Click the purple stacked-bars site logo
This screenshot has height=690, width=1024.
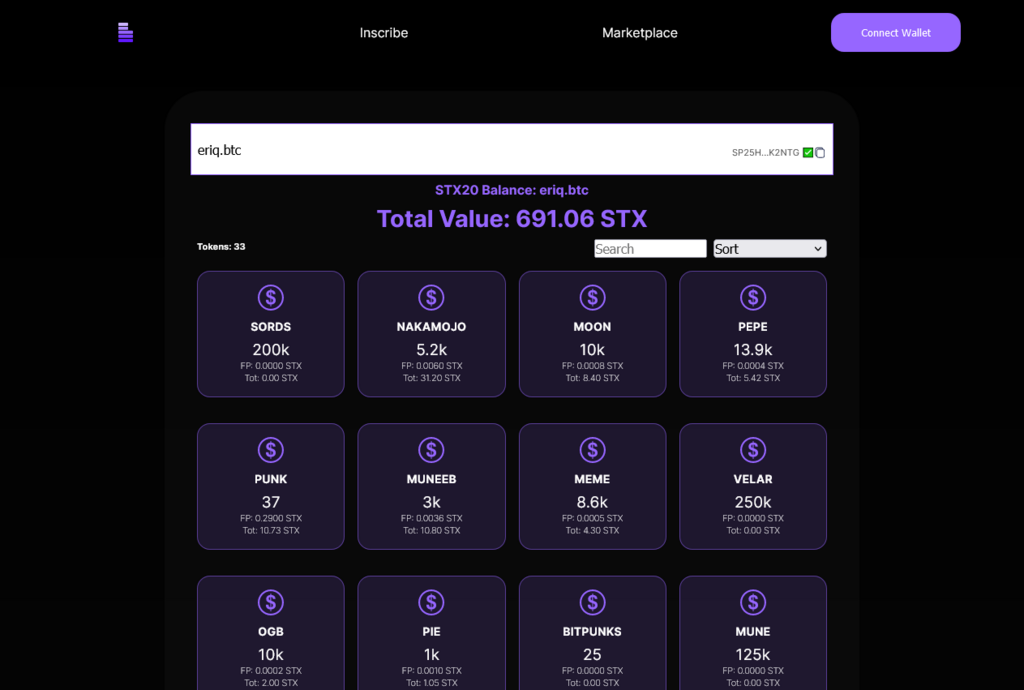tap(125, 33)
